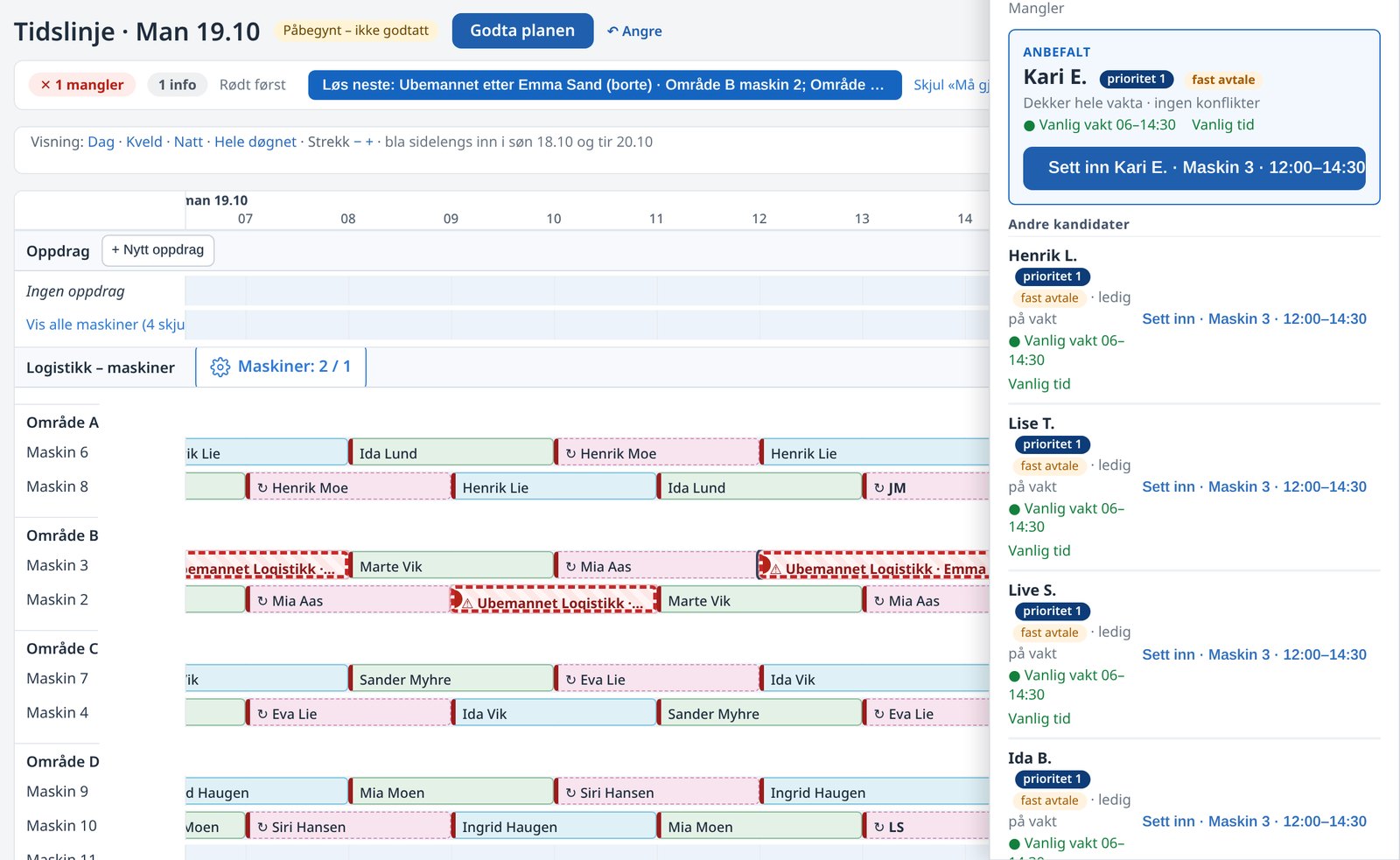Select the Ubemannet Logistikk block on Maskin 2
This screenshot has height=860, width=1400.
coord(555,600)
